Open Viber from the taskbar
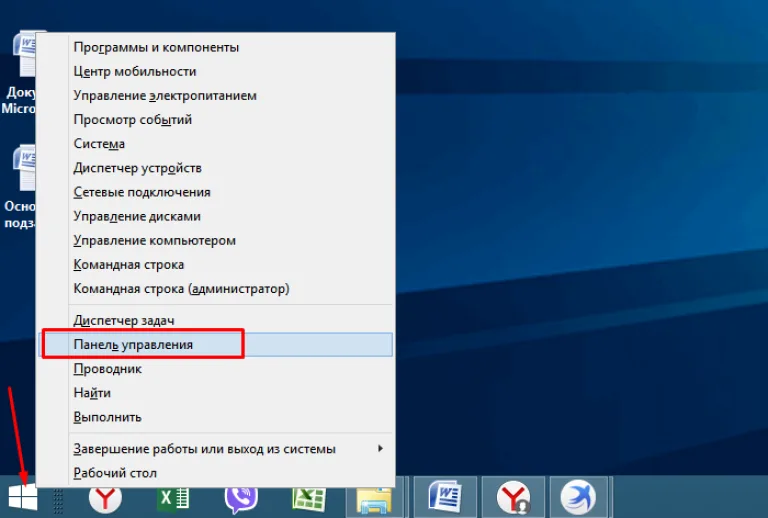The image size is (768, 518). 241,498
